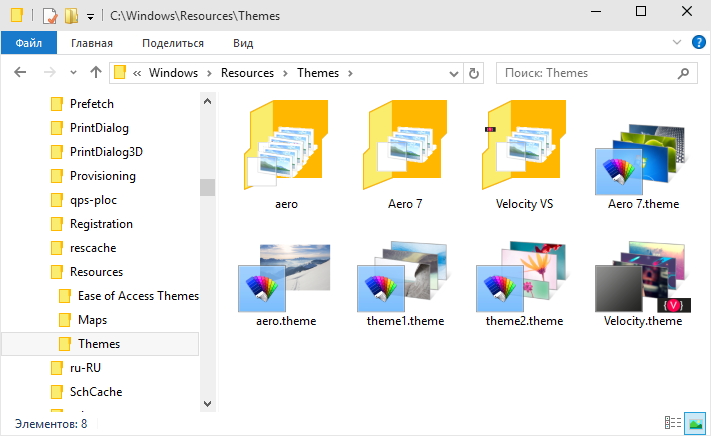Select ru-RU in the navigation tree
Screen dimensions: 711x436
85,368
